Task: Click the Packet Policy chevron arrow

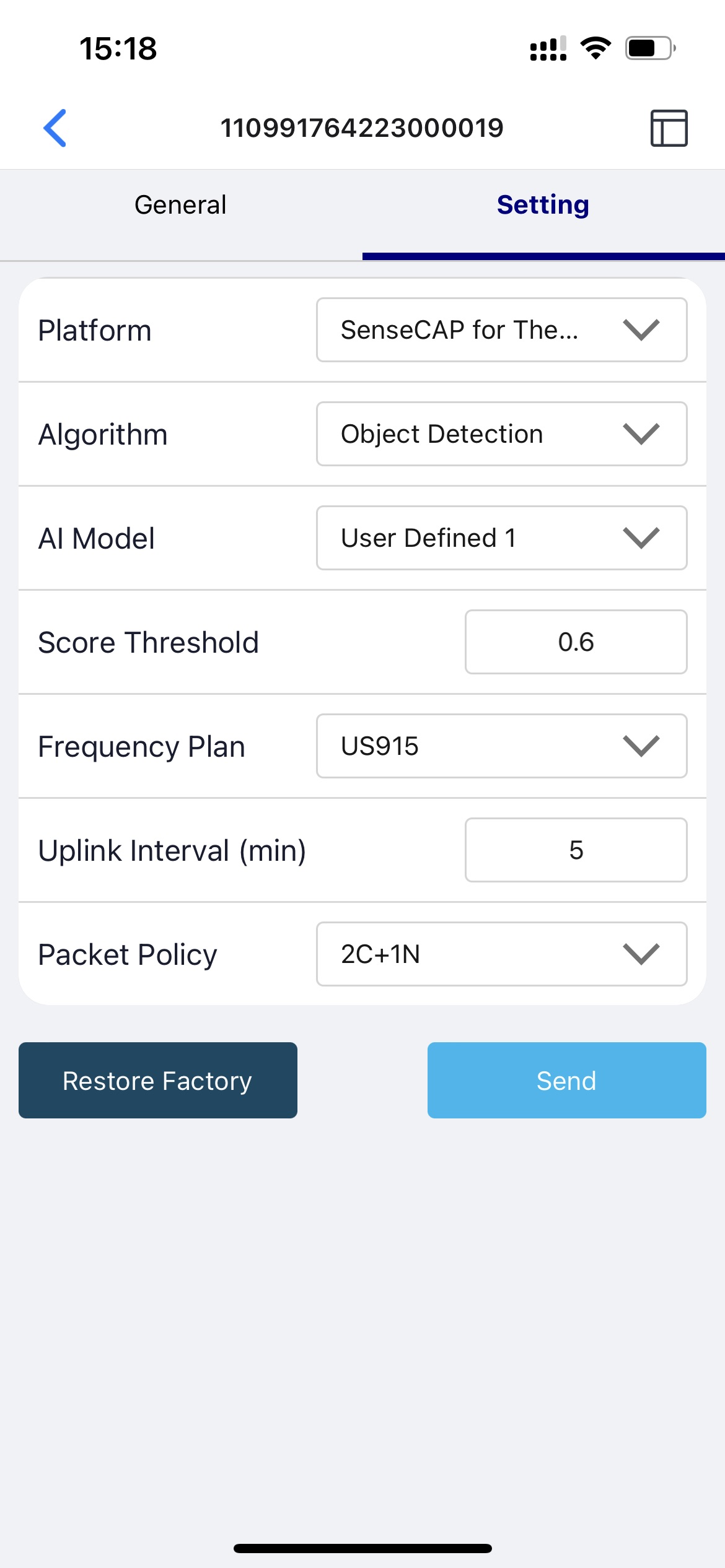Action: click(641, 954)
